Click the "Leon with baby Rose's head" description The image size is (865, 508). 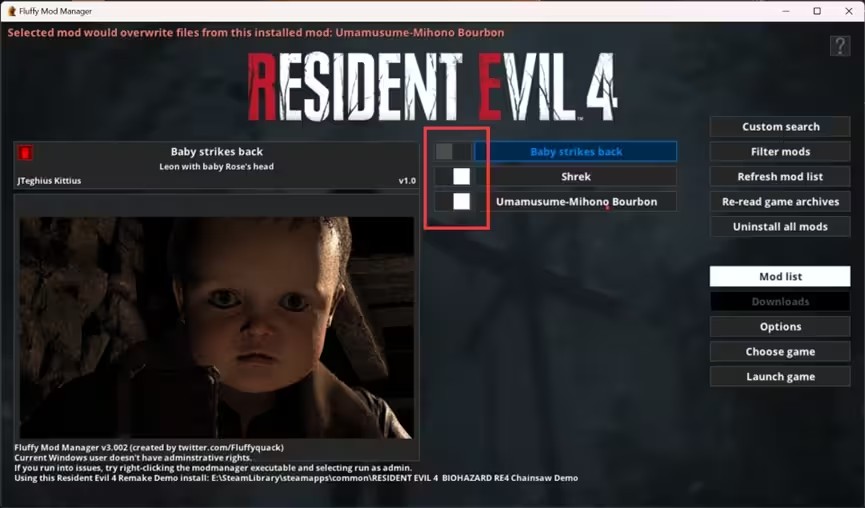coord(216,167)
